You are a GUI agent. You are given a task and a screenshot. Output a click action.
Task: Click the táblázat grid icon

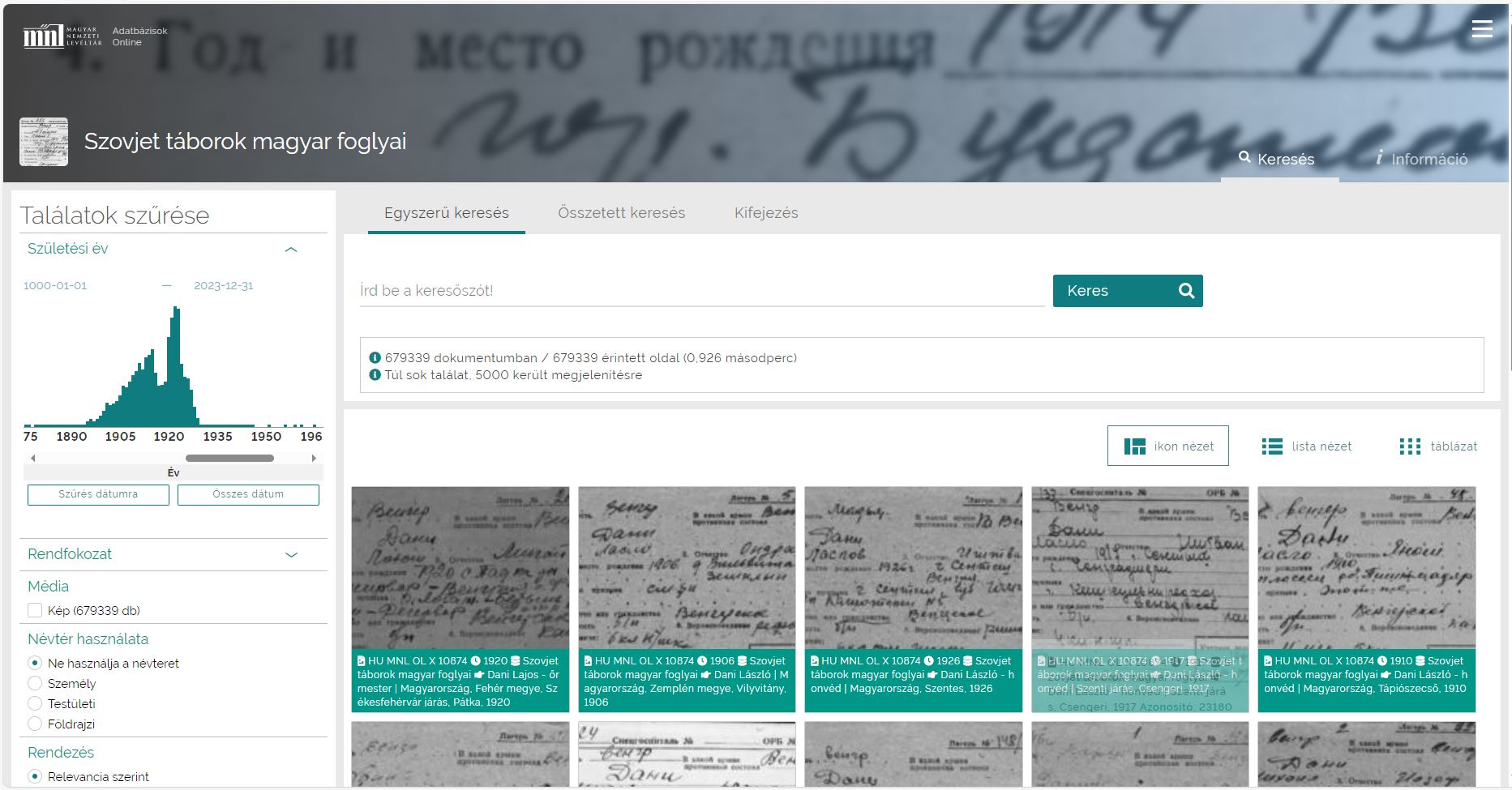1410,446
